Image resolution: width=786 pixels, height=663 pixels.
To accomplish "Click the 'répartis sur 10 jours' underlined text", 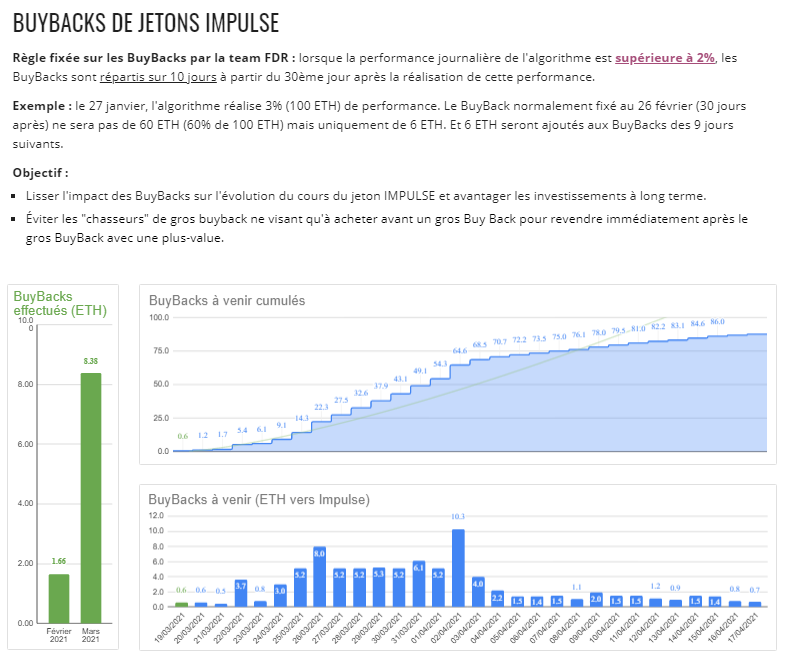I will point(158,77).
